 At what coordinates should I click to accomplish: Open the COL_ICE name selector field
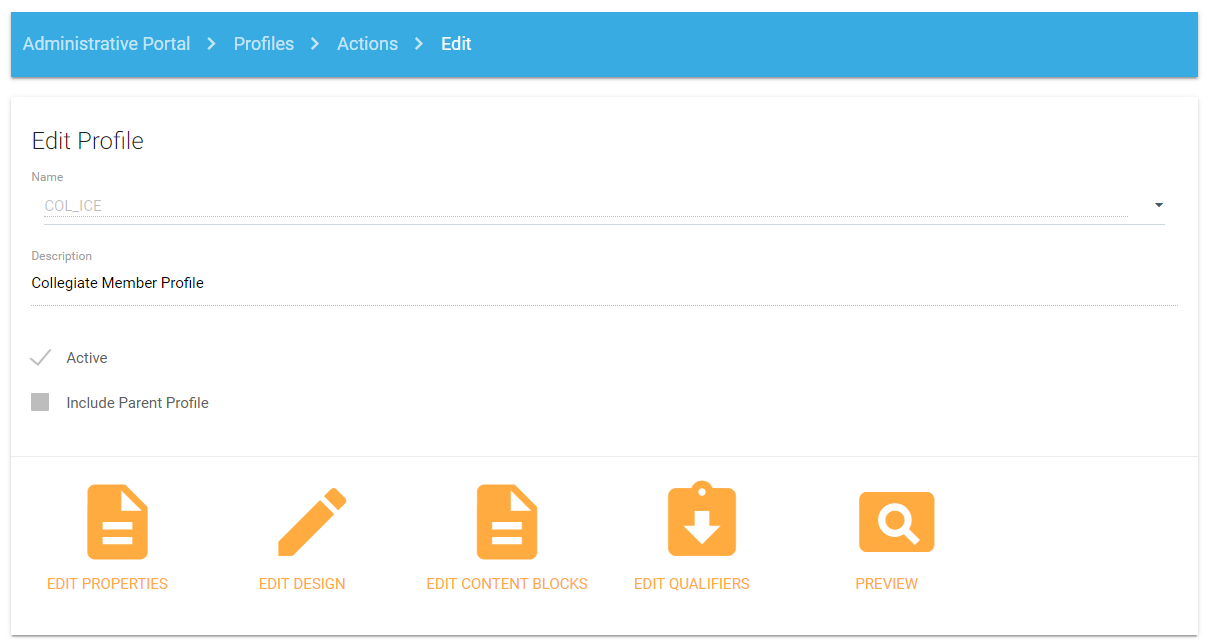pos(585,206)
